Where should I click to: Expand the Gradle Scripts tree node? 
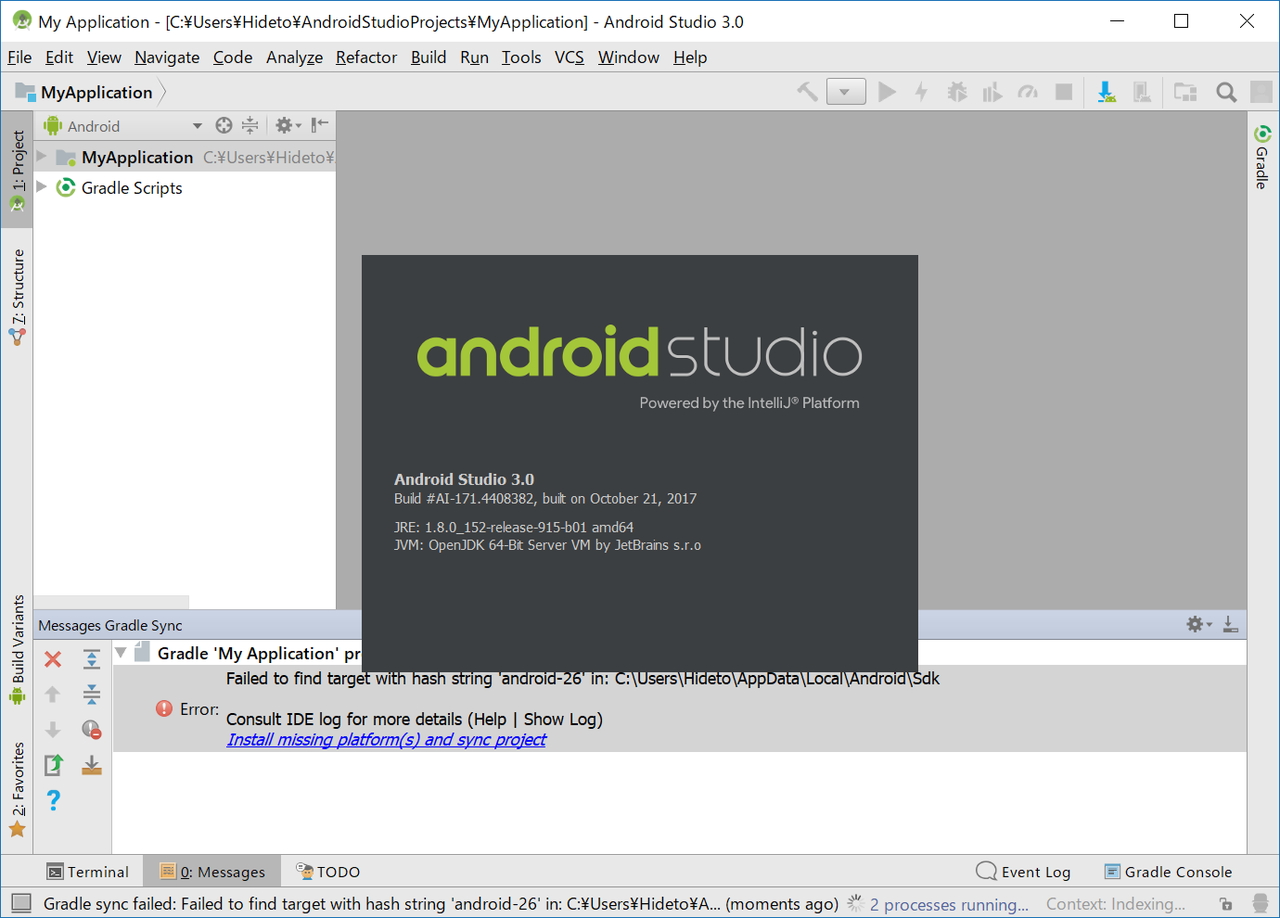(x=42, y=187)
